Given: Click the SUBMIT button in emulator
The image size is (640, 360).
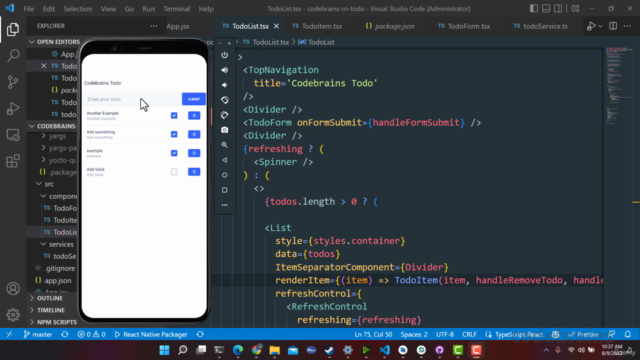Looking at the screenshot, I should tap(194, 99).
